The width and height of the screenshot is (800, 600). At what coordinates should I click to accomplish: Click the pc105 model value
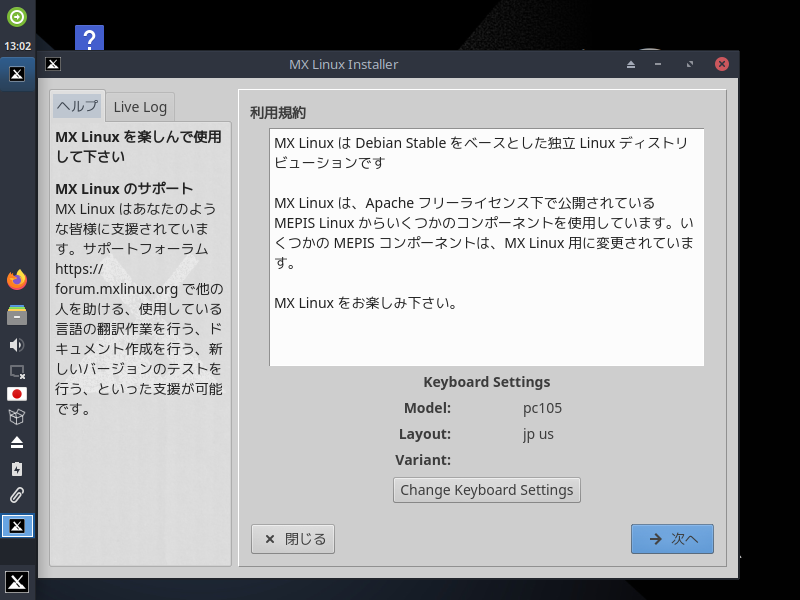[542, 408]
